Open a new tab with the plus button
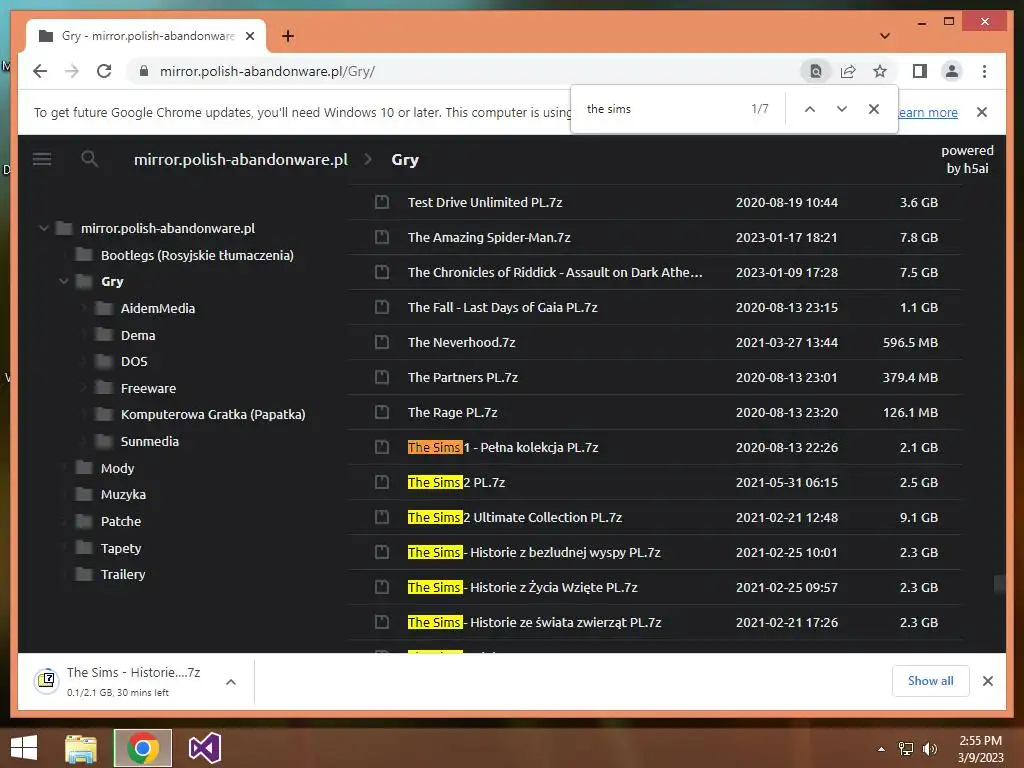 pyautogui.click(x=288, y=36)
